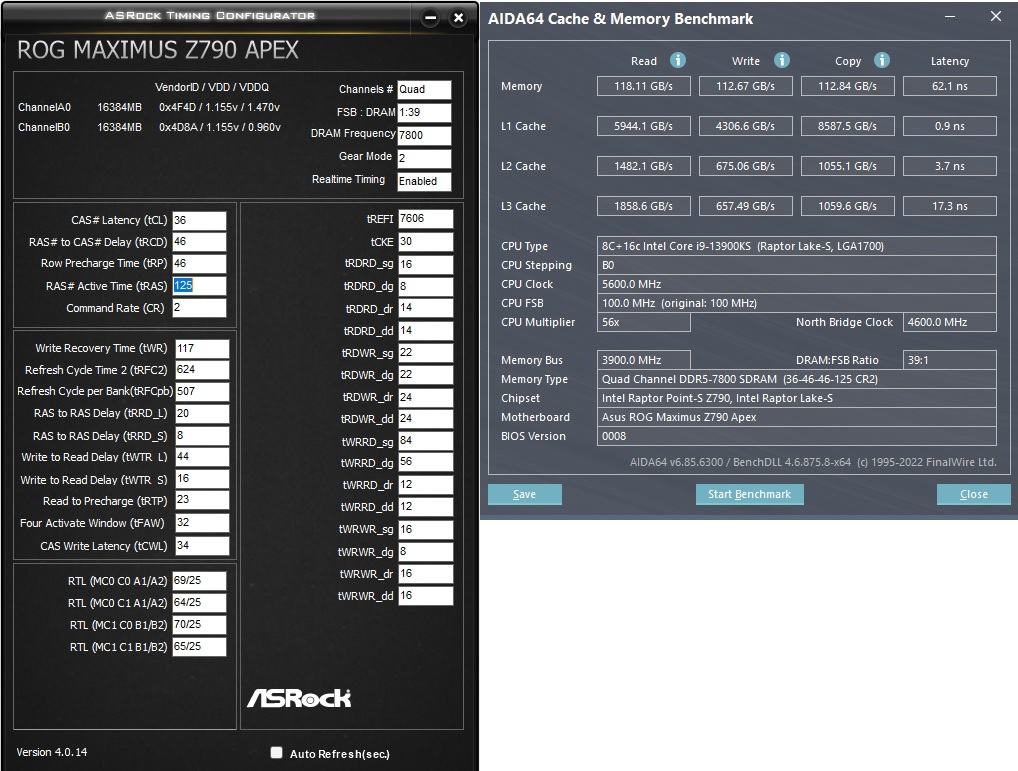Click L3 Cache Latency result 17.3 ns
The width and height of the screenshot is (1018, 771).
pos(950,206)
